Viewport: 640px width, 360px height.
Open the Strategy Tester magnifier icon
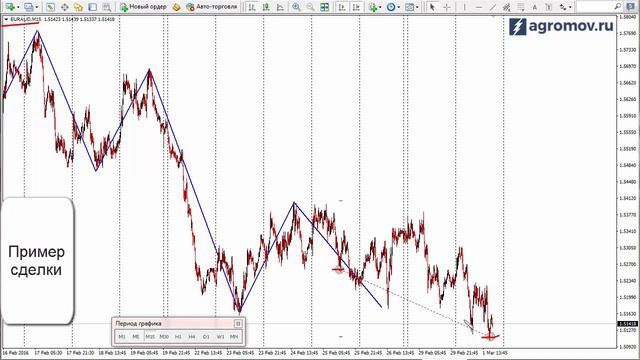pos(107,7)
